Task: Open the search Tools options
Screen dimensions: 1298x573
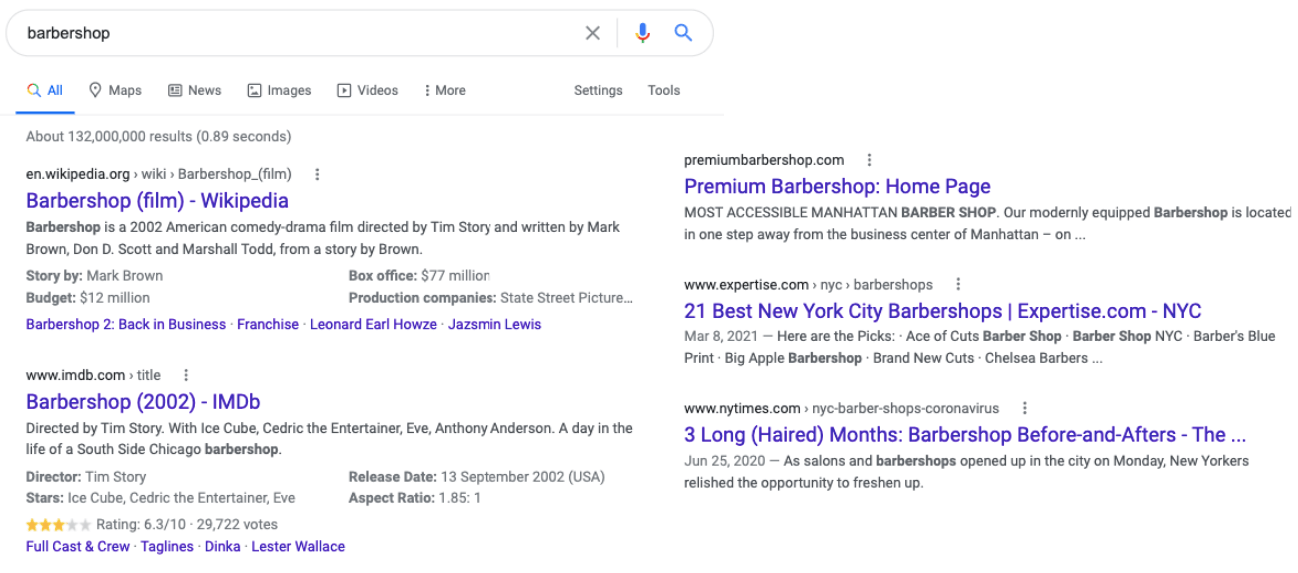Action: [x=663, y=90]
